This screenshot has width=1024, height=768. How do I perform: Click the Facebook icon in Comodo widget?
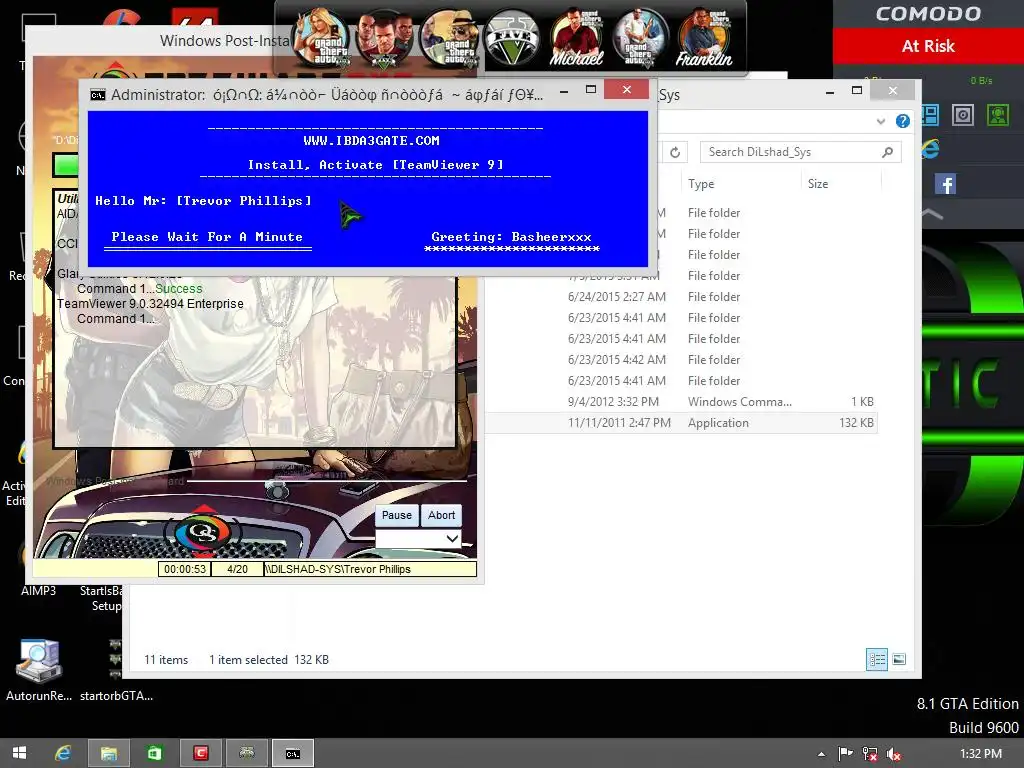945,184
